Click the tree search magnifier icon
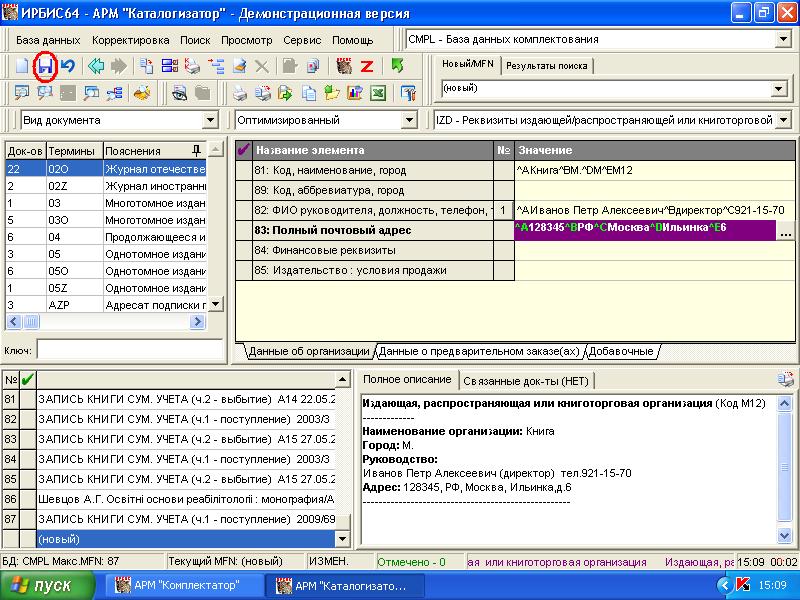This screenshot has height=600, width=800. click(x=114, y=93)
